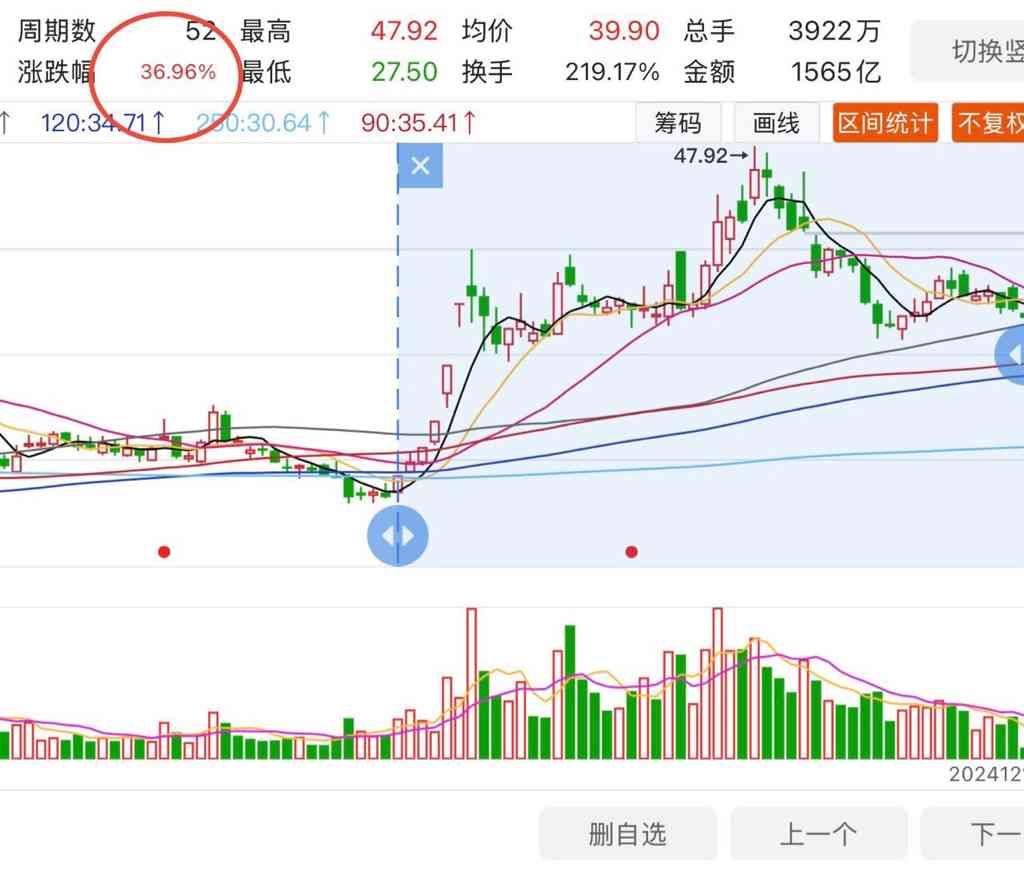Select the 画线 drawing tool
Screen dimensions: 1024x877
click(x=776, y=124)
